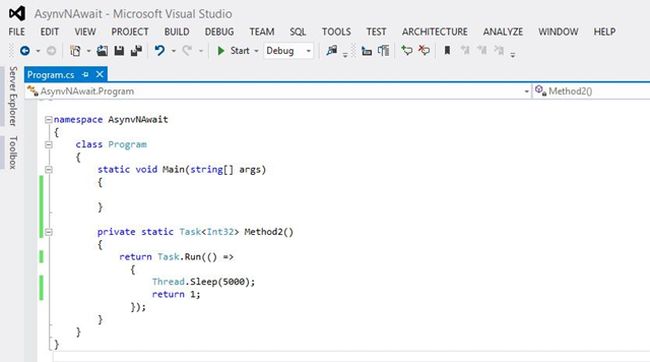Open the FILE menu

tap(17, 32)
